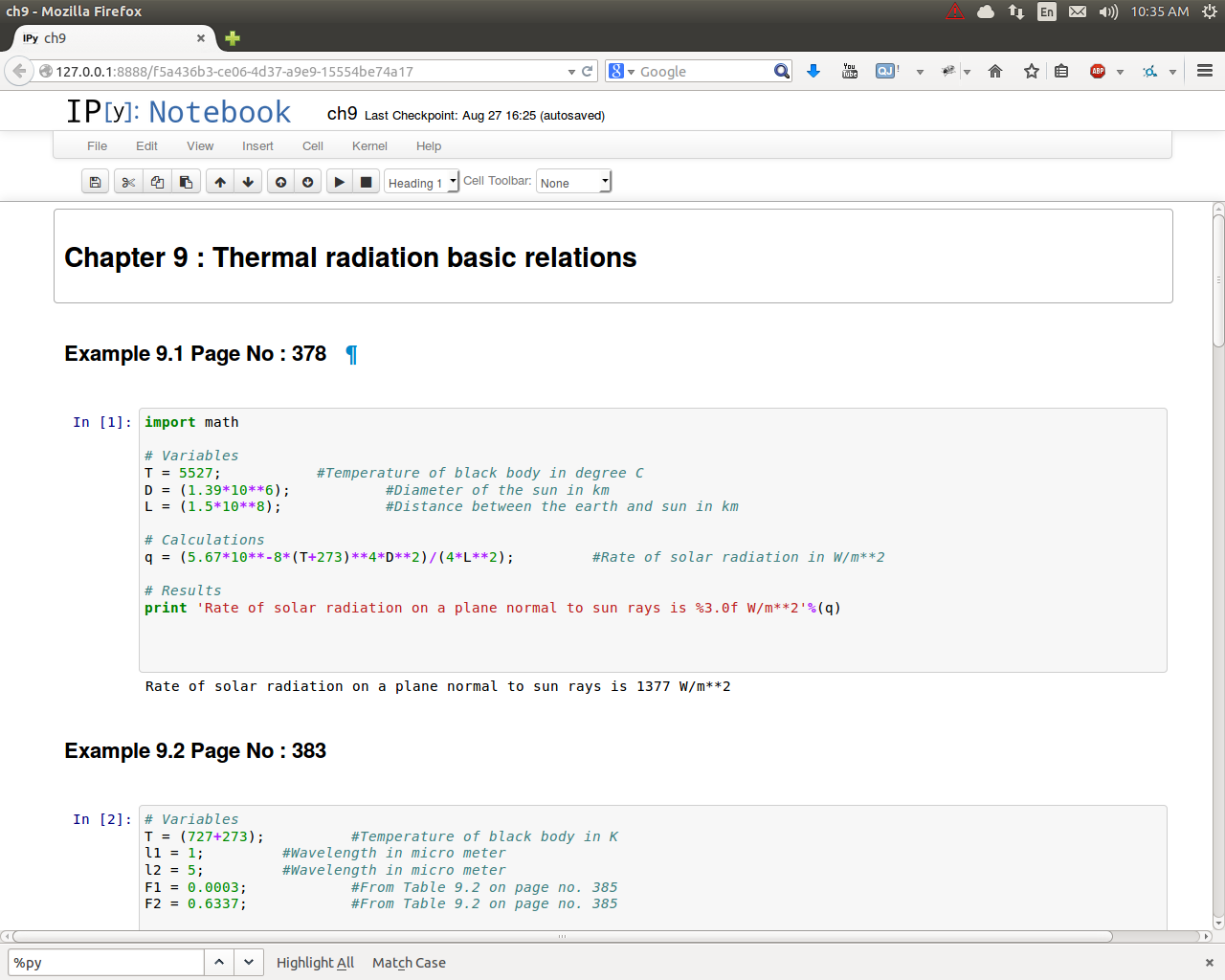1225x980 pixels.
Task: Click the Adblock Plus icon in the toolbar
Action: coord(1098,71)
